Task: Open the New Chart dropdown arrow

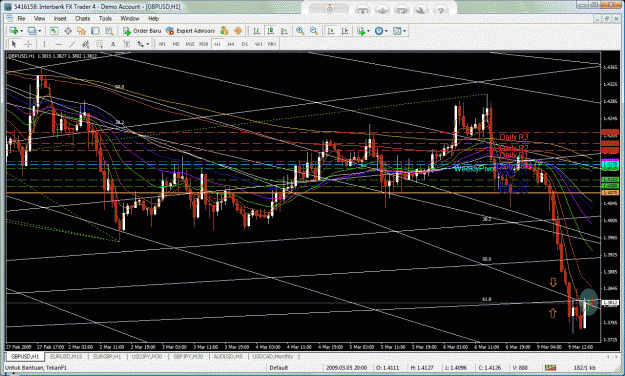Action: [x=21, y=31]
